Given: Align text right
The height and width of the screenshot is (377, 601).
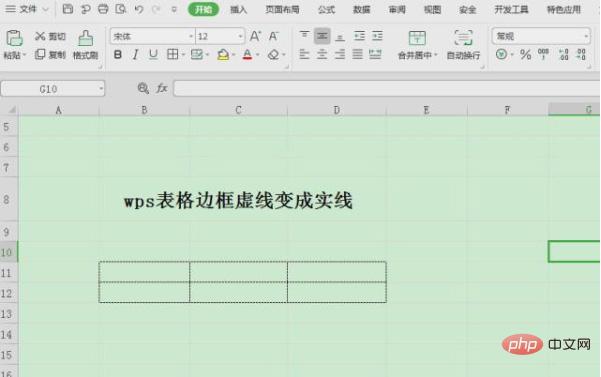Looking at the screenshot, I should point(340,54).
